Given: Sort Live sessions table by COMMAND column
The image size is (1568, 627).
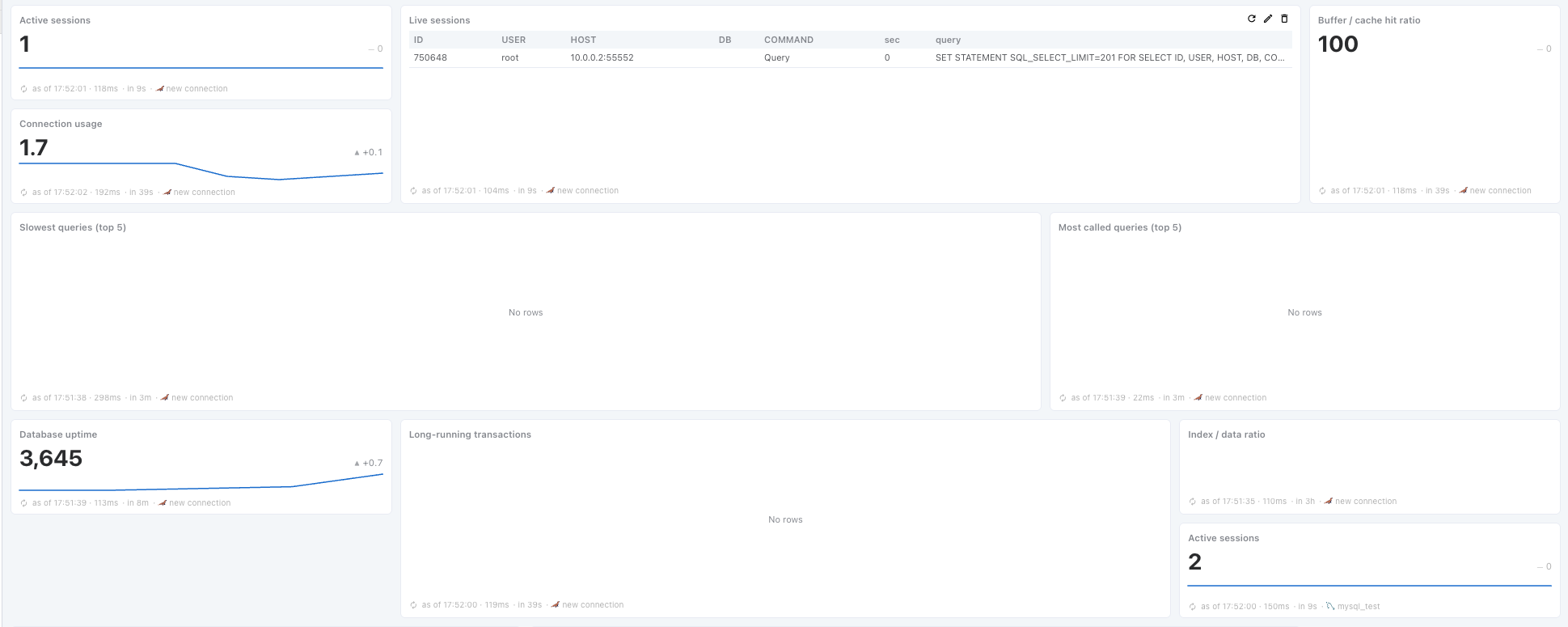Looking at the screenshot, I should (x=788, y=40).
